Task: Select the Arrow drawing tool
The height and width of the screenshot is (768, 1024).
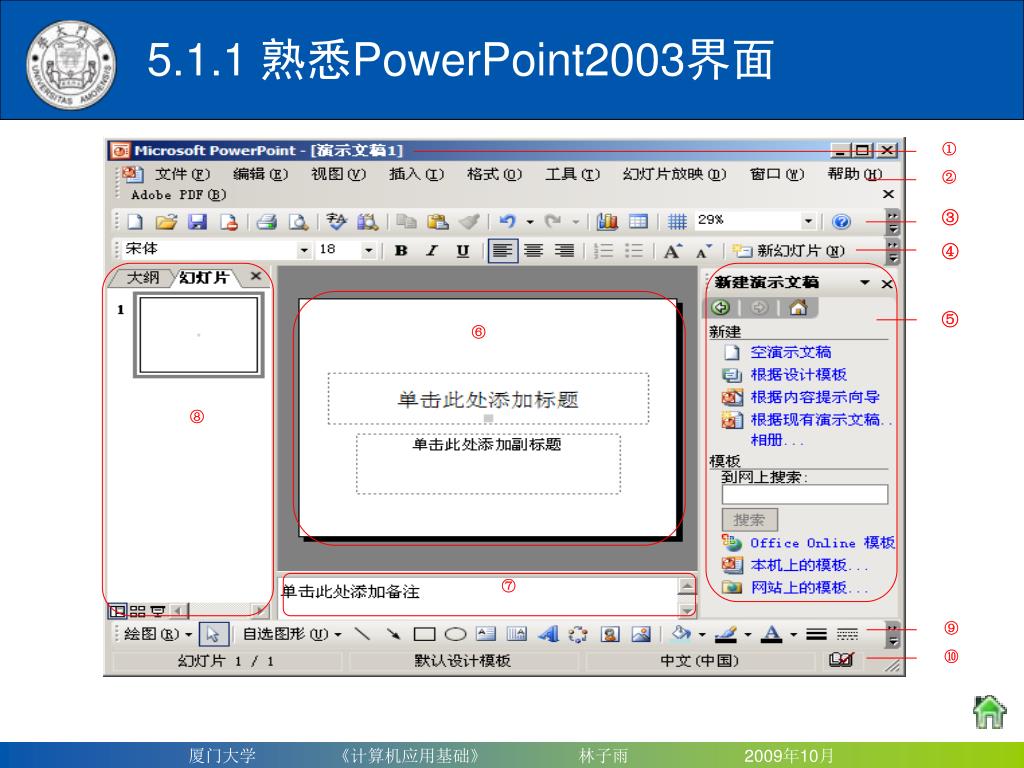Action: pyautogui.click(x=393, y=634)
